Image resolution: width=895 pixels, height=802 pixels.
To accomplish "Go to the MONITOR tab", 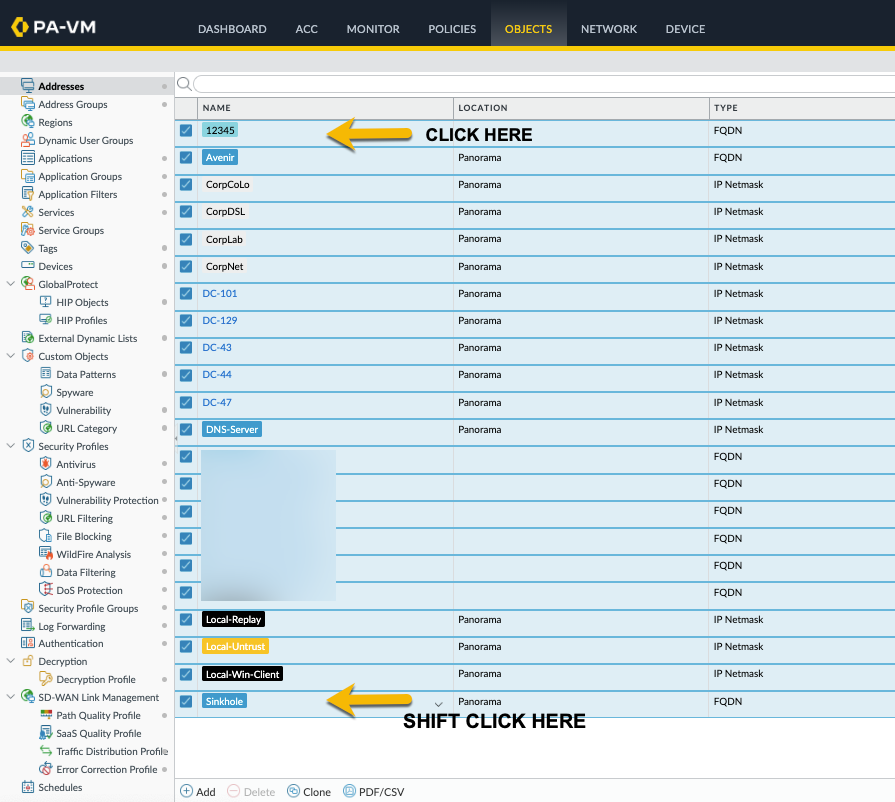I will coord(373,29).
